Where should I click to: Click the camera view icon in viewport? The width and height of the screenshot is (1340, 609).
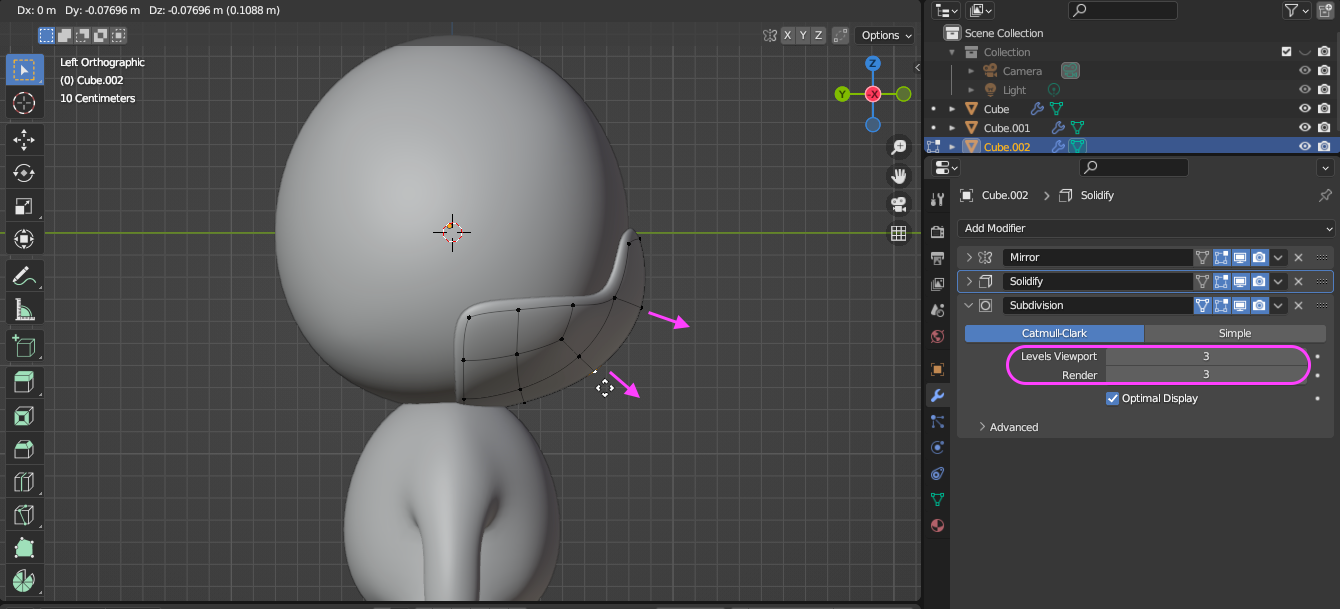[x=898, y=205]
